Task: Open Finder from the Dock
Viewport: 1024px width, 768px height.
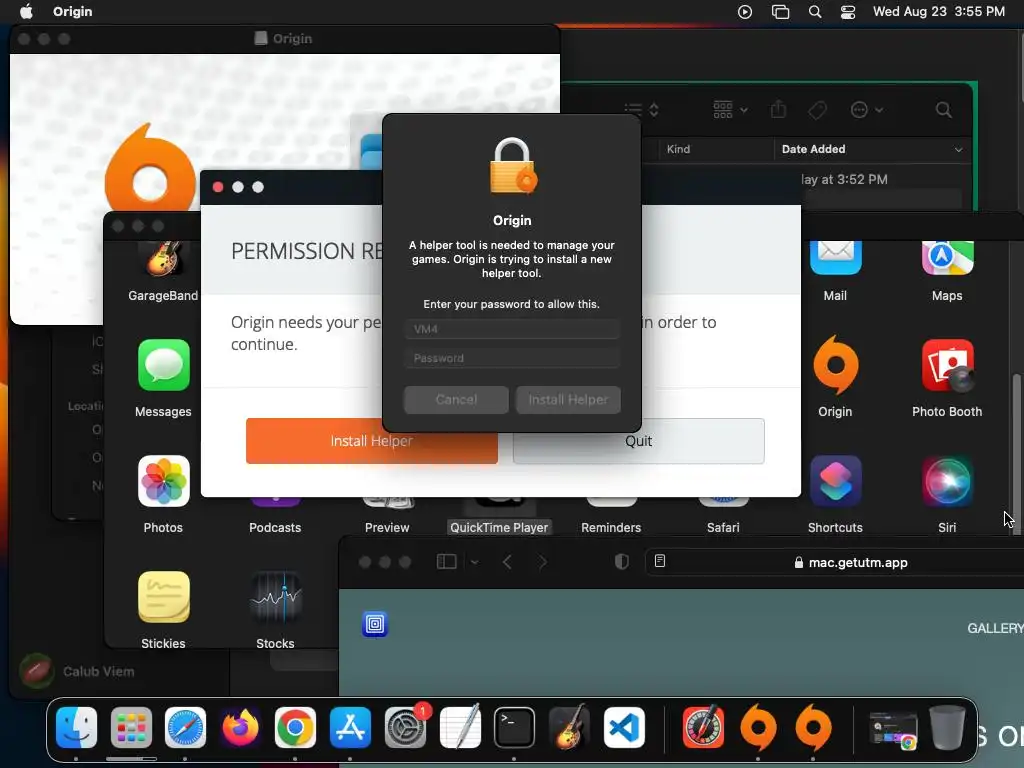Action: (76, 728)
